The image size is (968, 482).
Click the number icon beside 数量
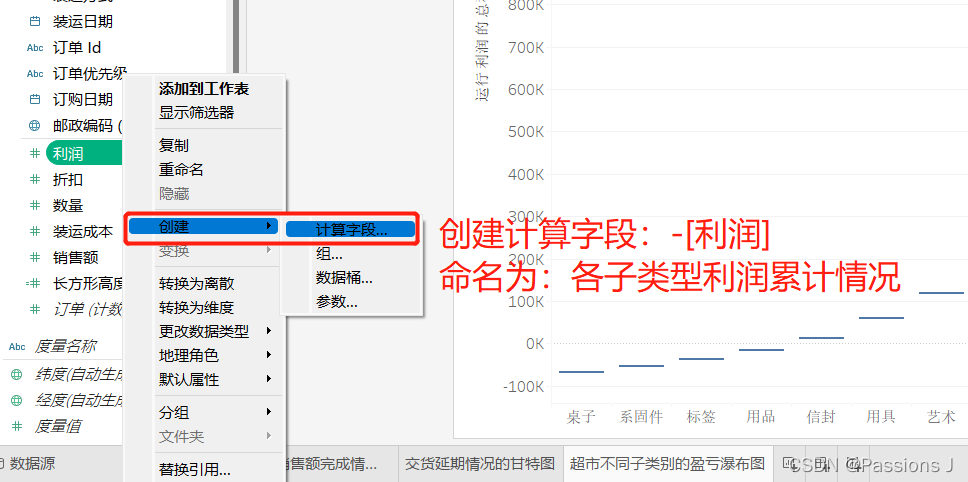(x=35, y=206)
